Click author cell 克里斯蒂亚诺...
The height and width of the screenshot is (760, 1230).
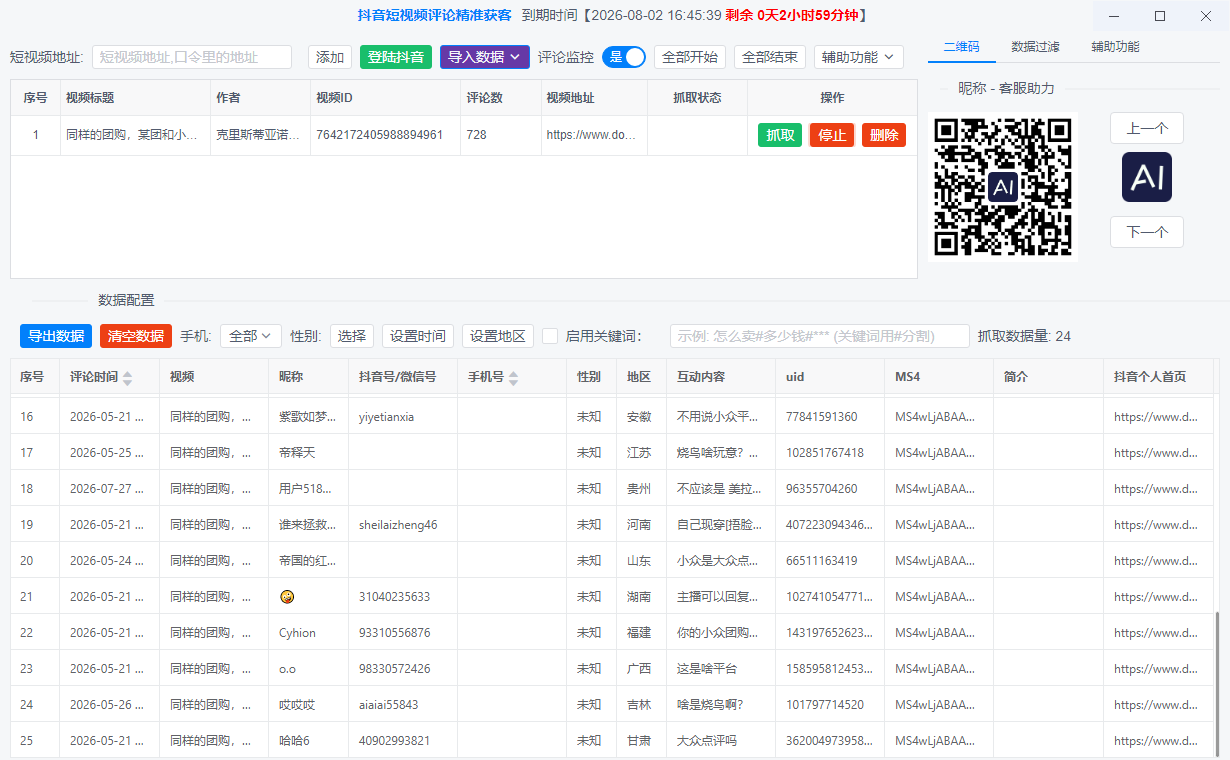coord(258,135)
